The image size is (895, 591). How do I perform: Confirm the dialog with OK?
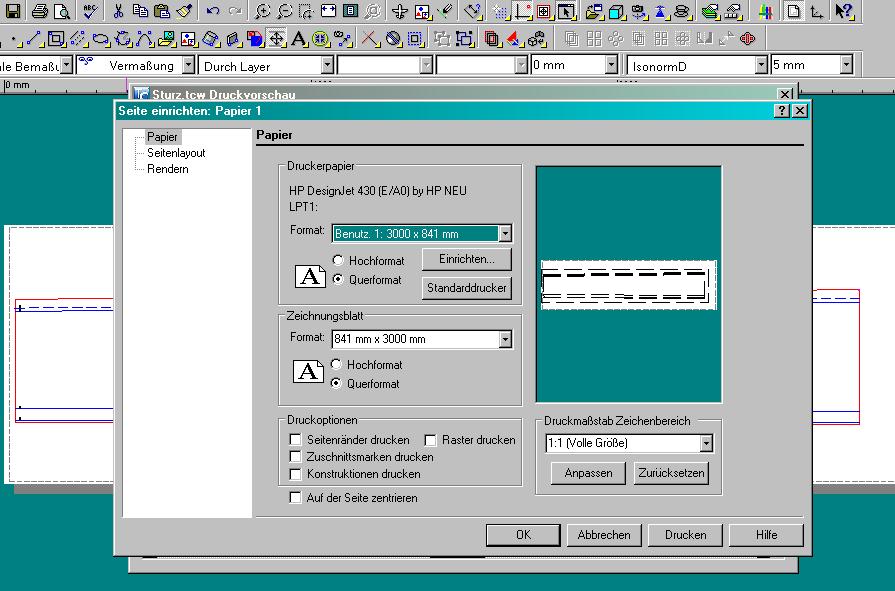pos(523,535)
